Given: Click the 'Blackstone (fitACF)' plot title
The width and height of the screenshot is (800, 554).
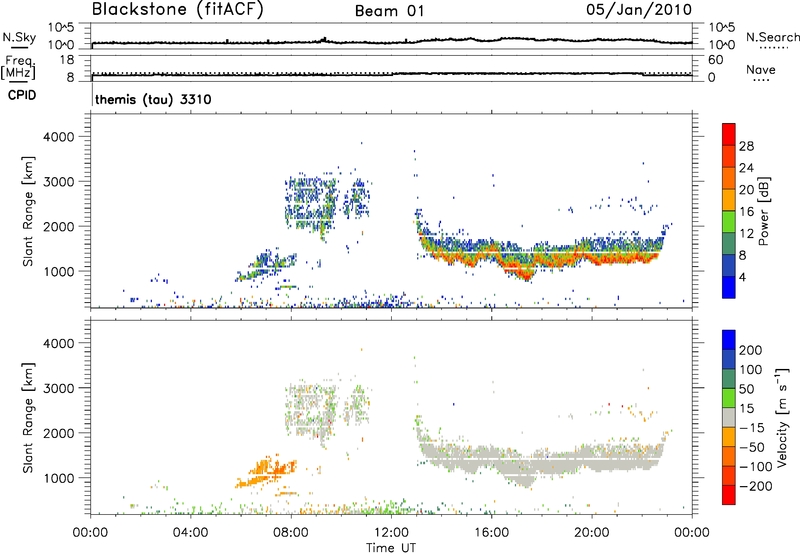Looking at the screenshot, I should 178,9.
